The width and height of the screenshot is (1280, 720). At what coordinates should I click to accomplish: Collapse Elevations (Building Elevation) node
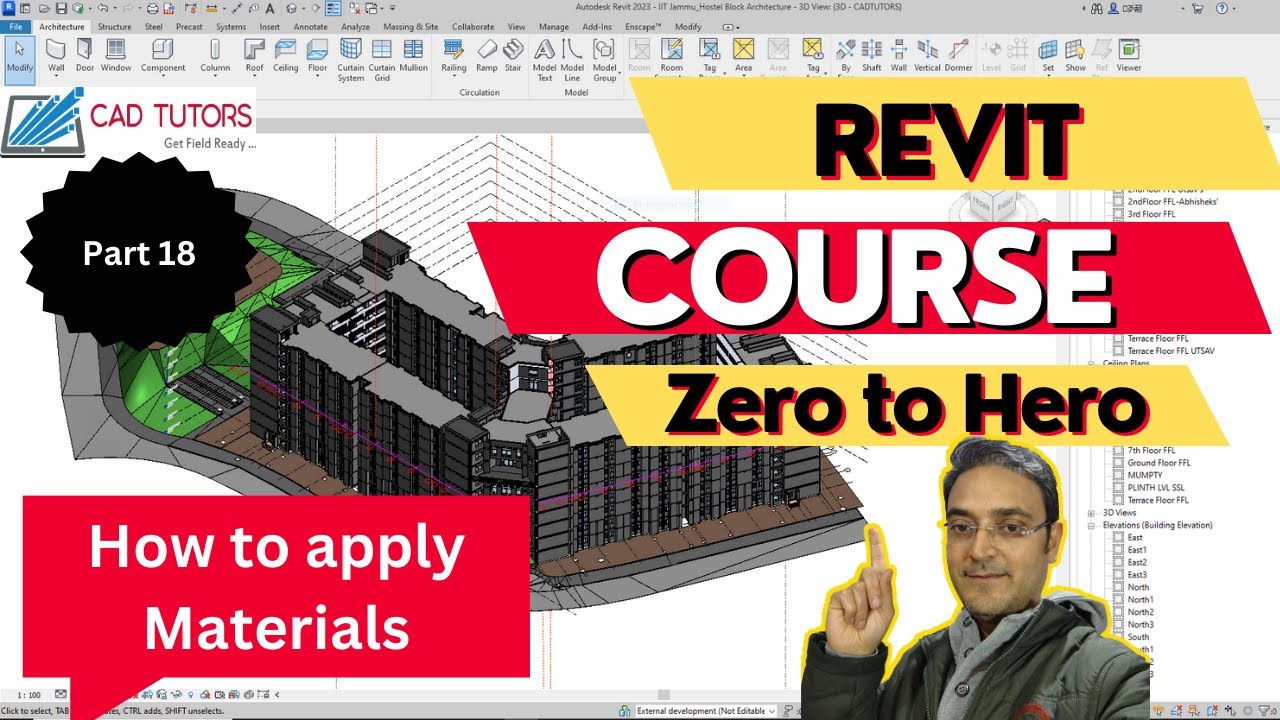pyautogui.click(x=1092, y=525)
